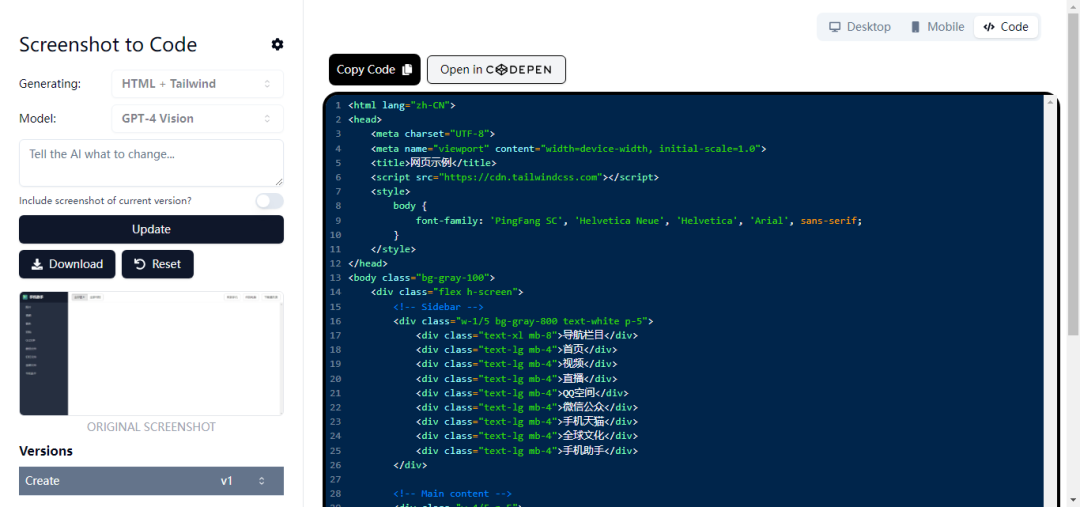The width and height of the screenshot is (1080, 507).
Task: Click the download arrow icon
Action: [37, 264]
